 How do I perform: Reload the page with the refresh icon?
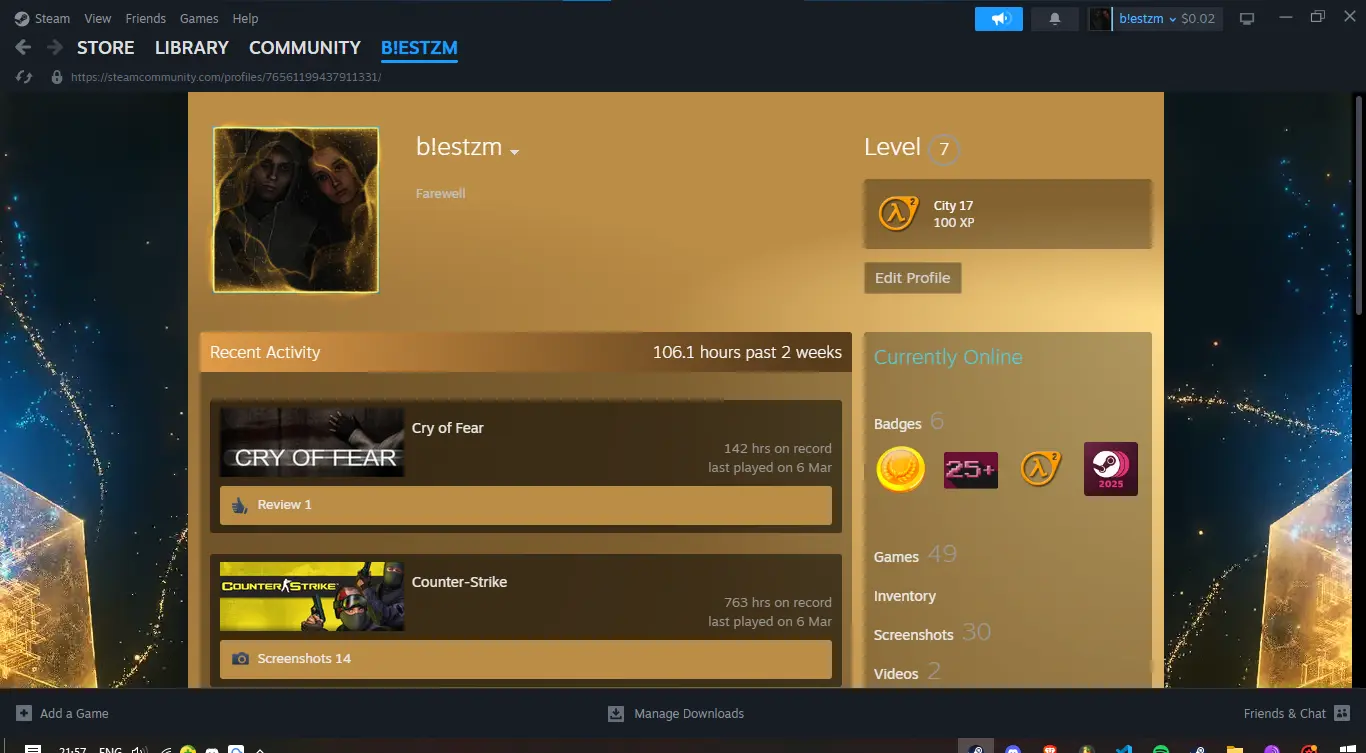pos(24,77)
